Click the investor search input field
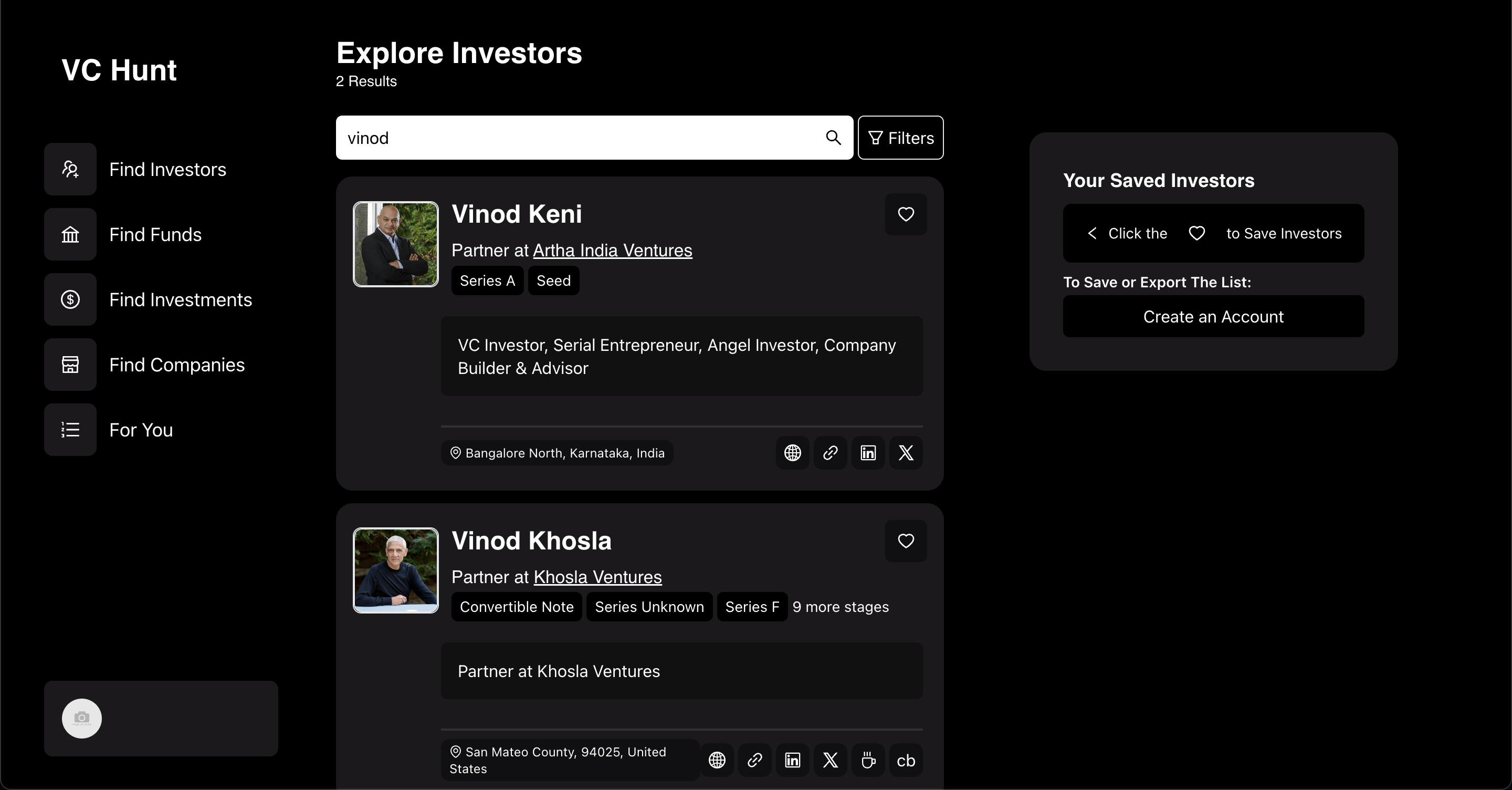Viewport: 1512px width, 790px height. (x=581, y=138)
